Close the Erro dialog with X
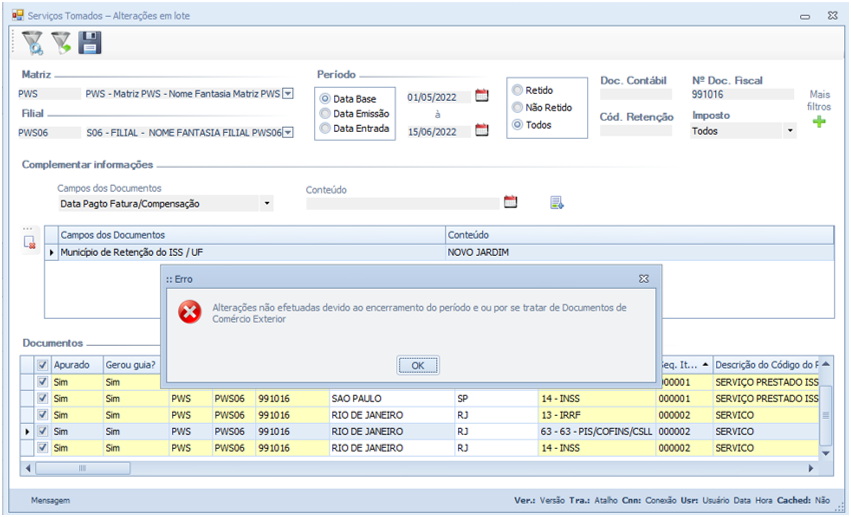Image resolution: width=851 pixels, height=517 pixels. (644, 279)
